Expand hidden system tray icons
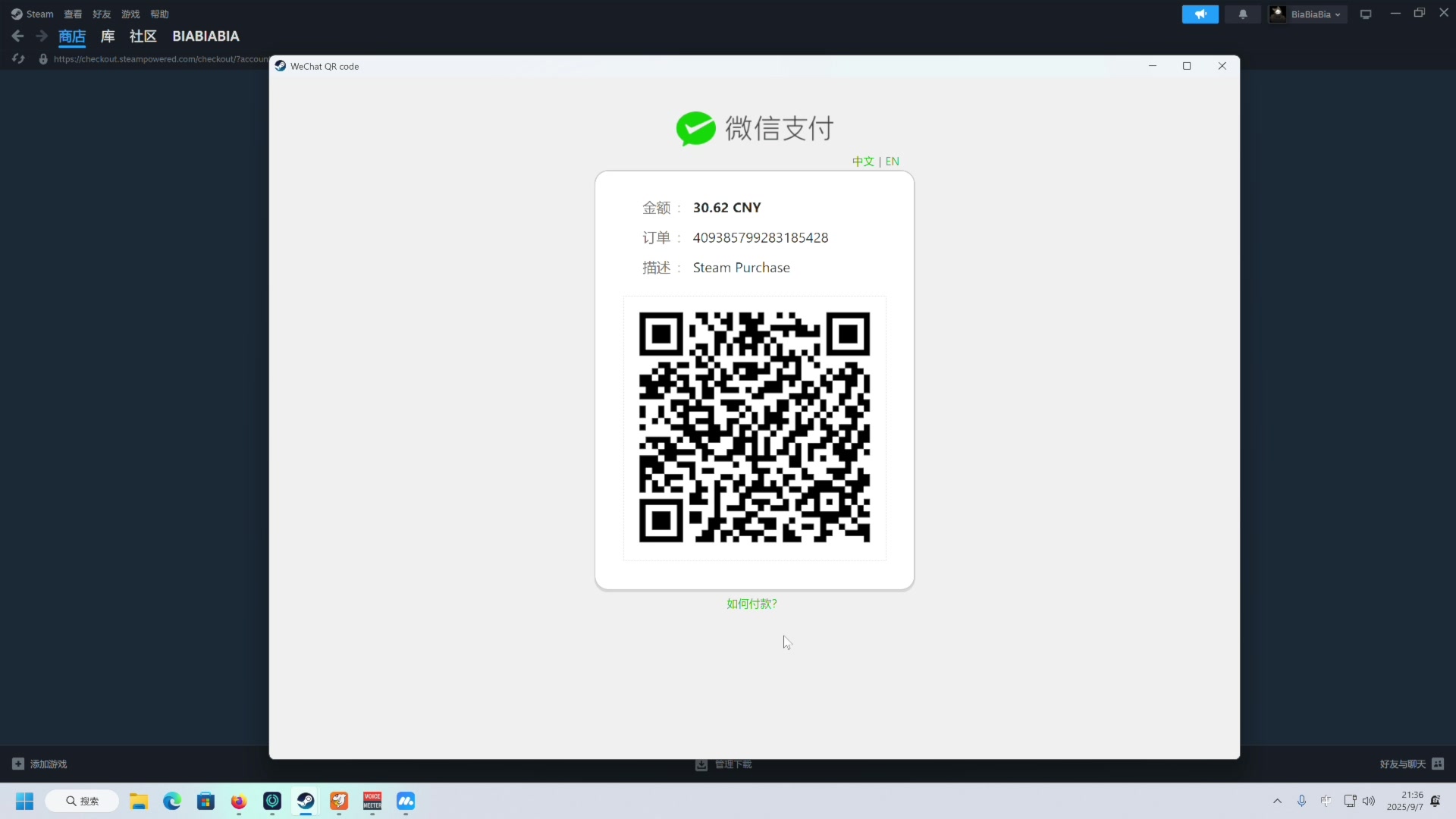Viewport: 1456px width, 819px height. click(1277, 801)
